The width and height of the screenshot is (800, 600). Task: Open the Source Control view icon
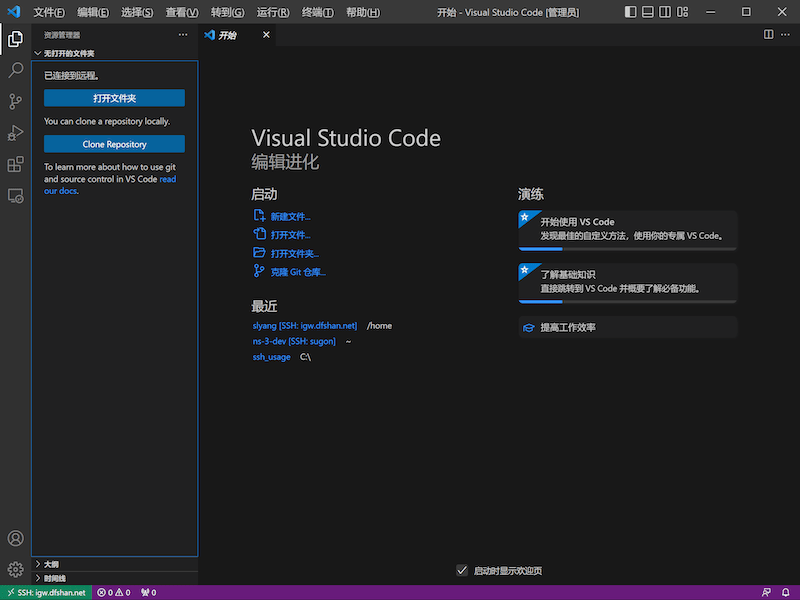click(15, 102)
